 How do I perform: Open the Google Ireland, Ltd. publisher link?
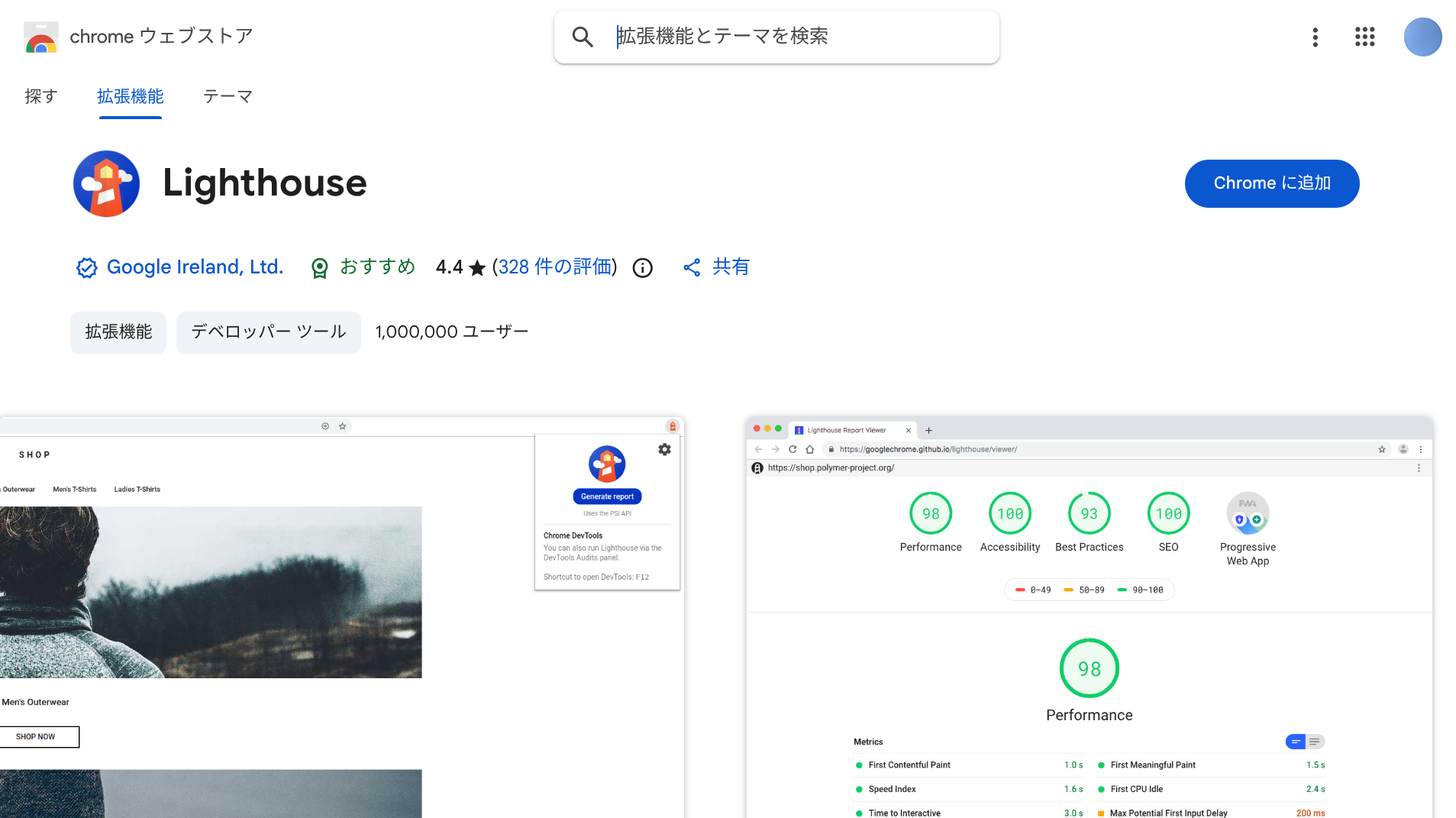(x=195, y=267)
